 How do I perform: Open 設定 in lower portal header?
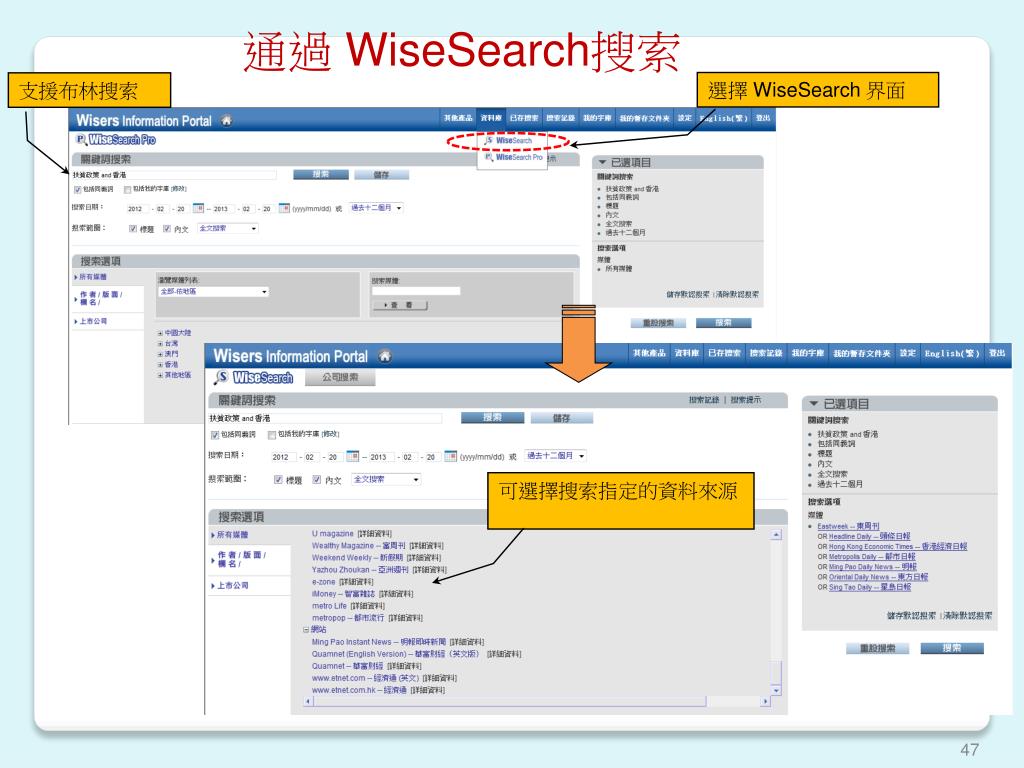point(907,353)
